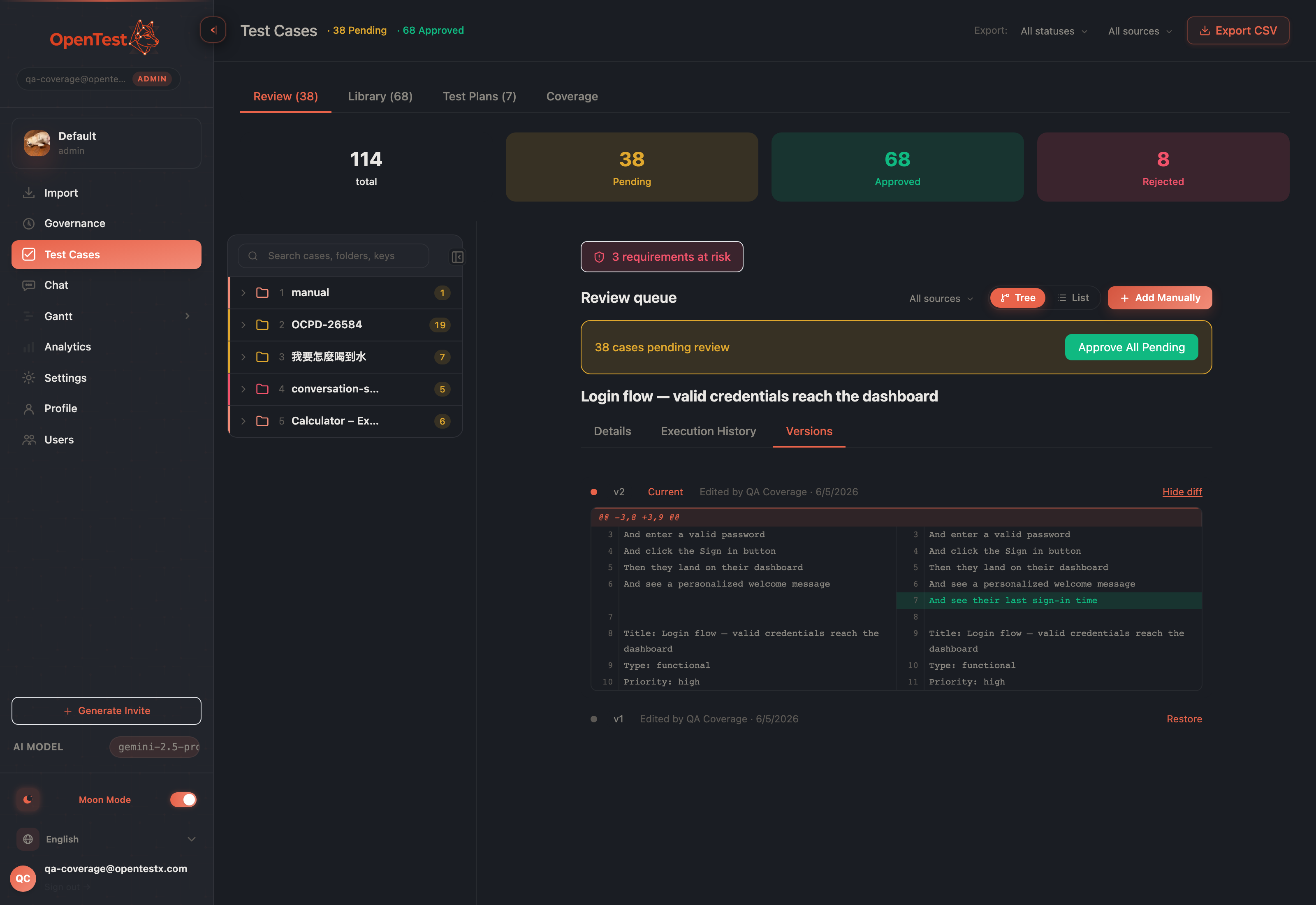This screenshot has height=905, width=1316.
Task: Click the 8 Rejected stat card
Action: [1163, 167]
